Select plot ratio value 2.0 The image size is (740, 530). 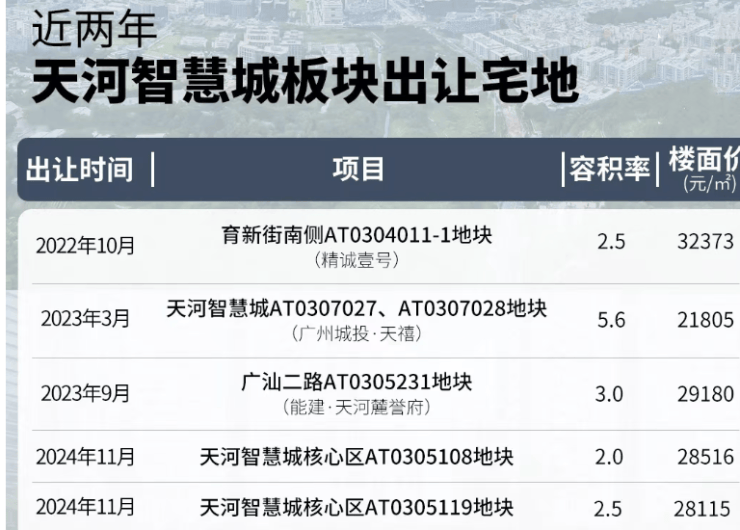pyautogui.click(x=609, y=457)
